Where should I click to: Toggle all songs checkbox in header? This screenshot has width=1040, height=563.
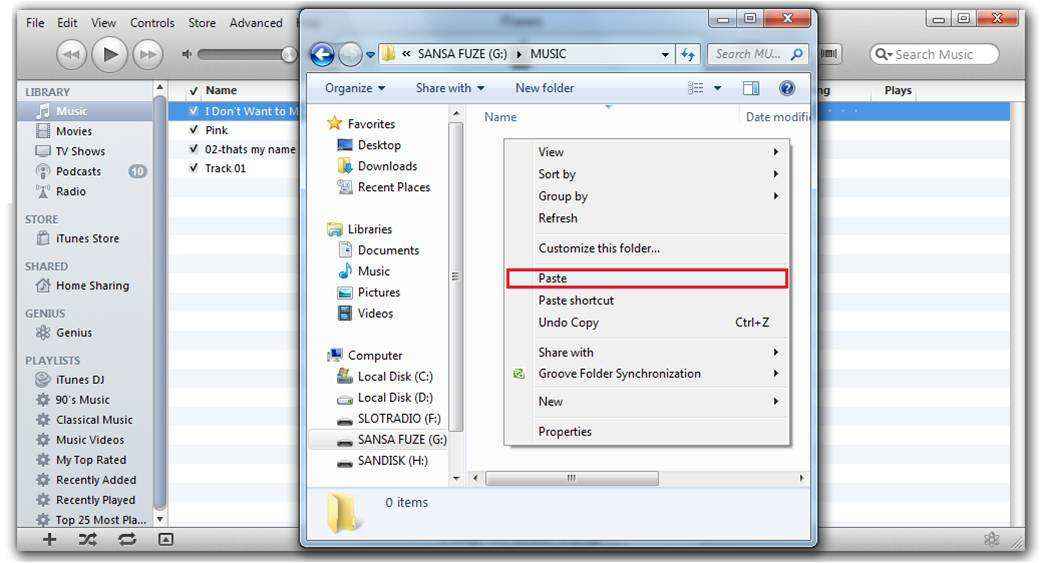194,91
